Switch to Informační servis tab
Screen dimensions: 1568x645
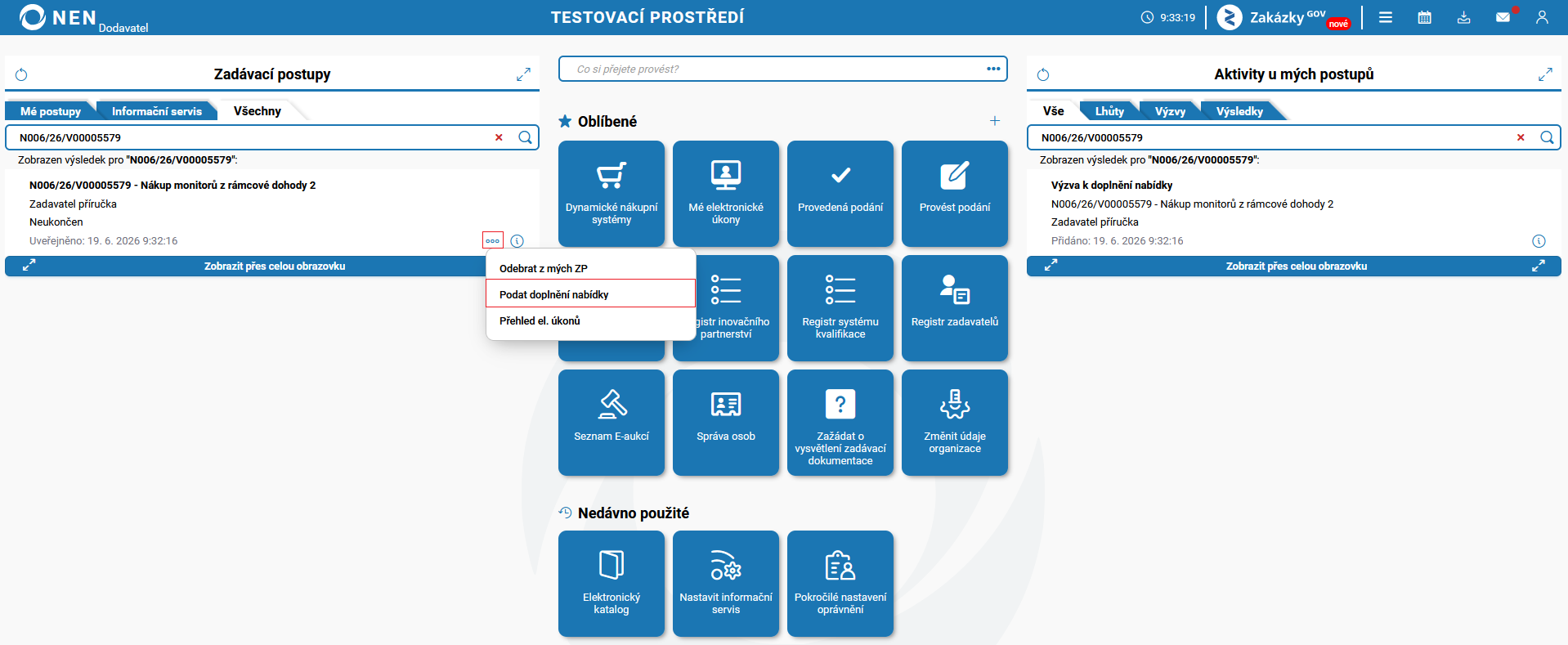click(157, 111)
